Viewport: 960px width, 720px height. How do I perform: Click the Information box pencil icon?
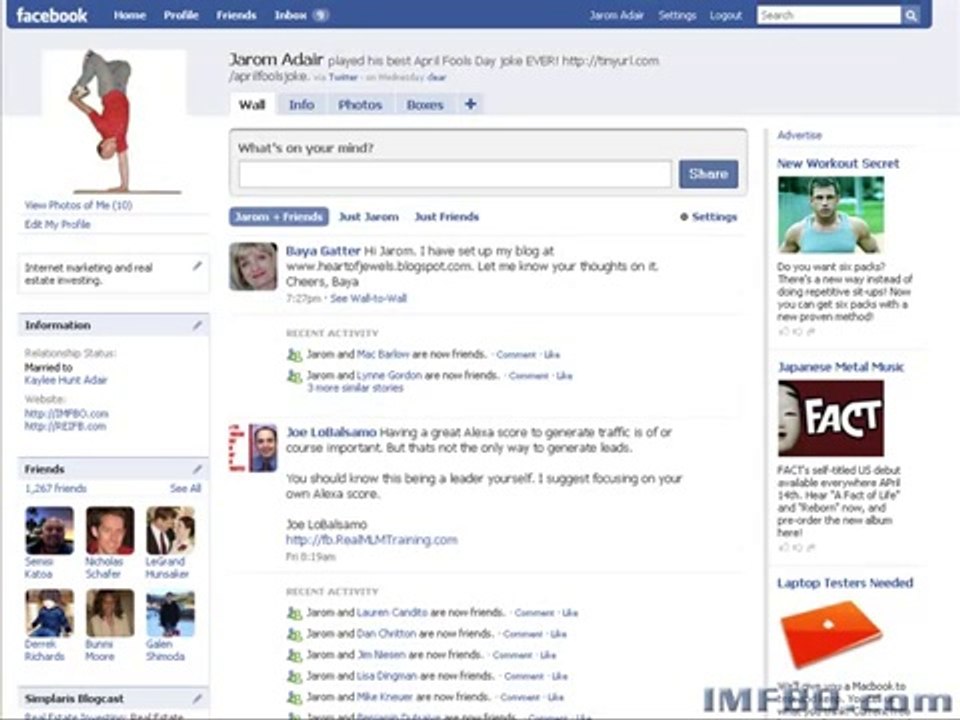point(197,325)
